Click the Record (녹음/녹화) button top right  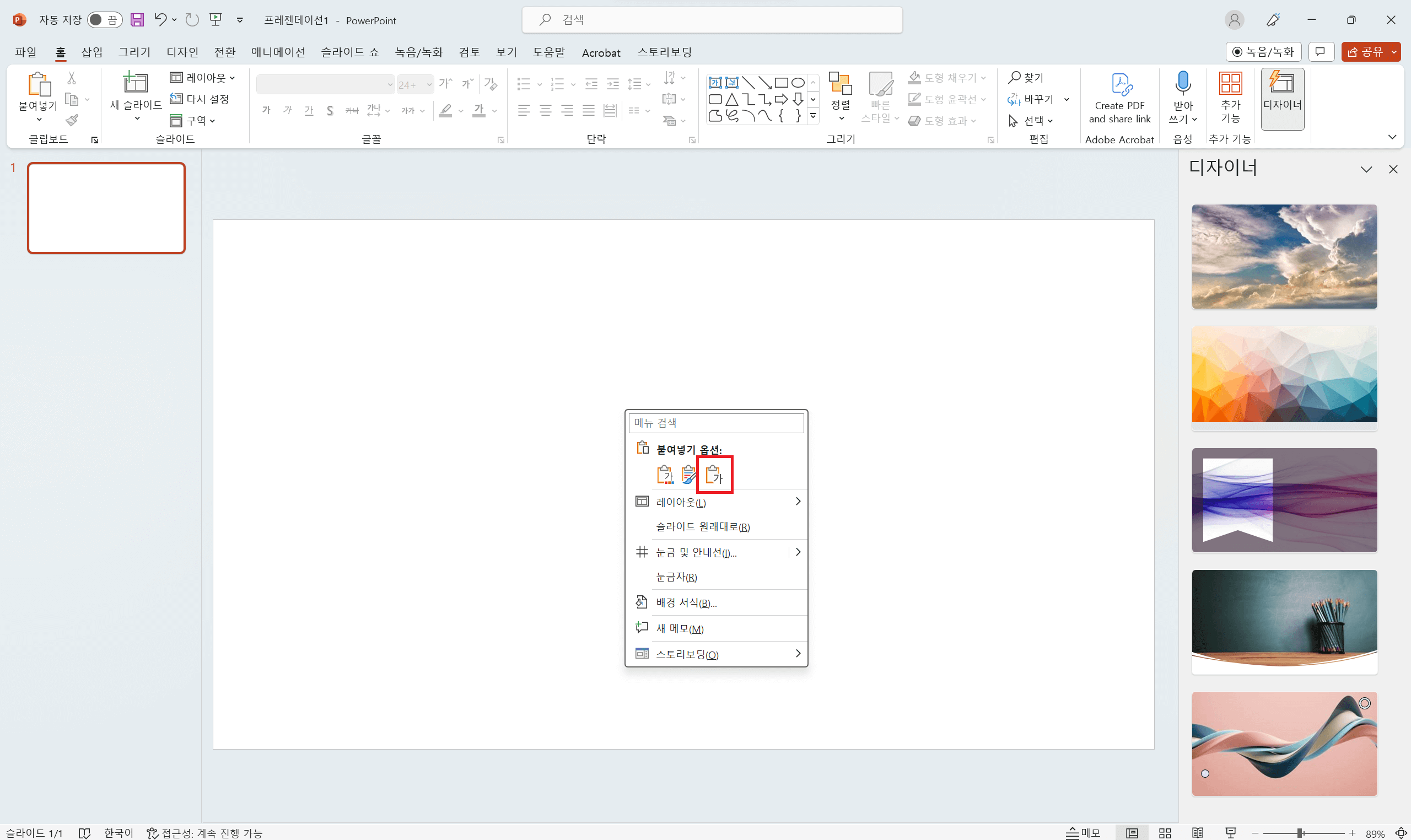[1263, 52]
